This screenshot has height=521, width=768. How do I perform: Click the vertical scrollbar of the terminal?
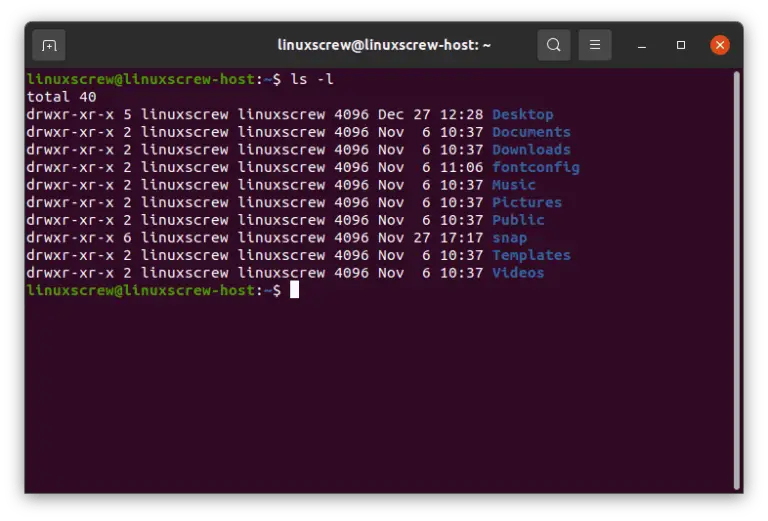(737, 280)
